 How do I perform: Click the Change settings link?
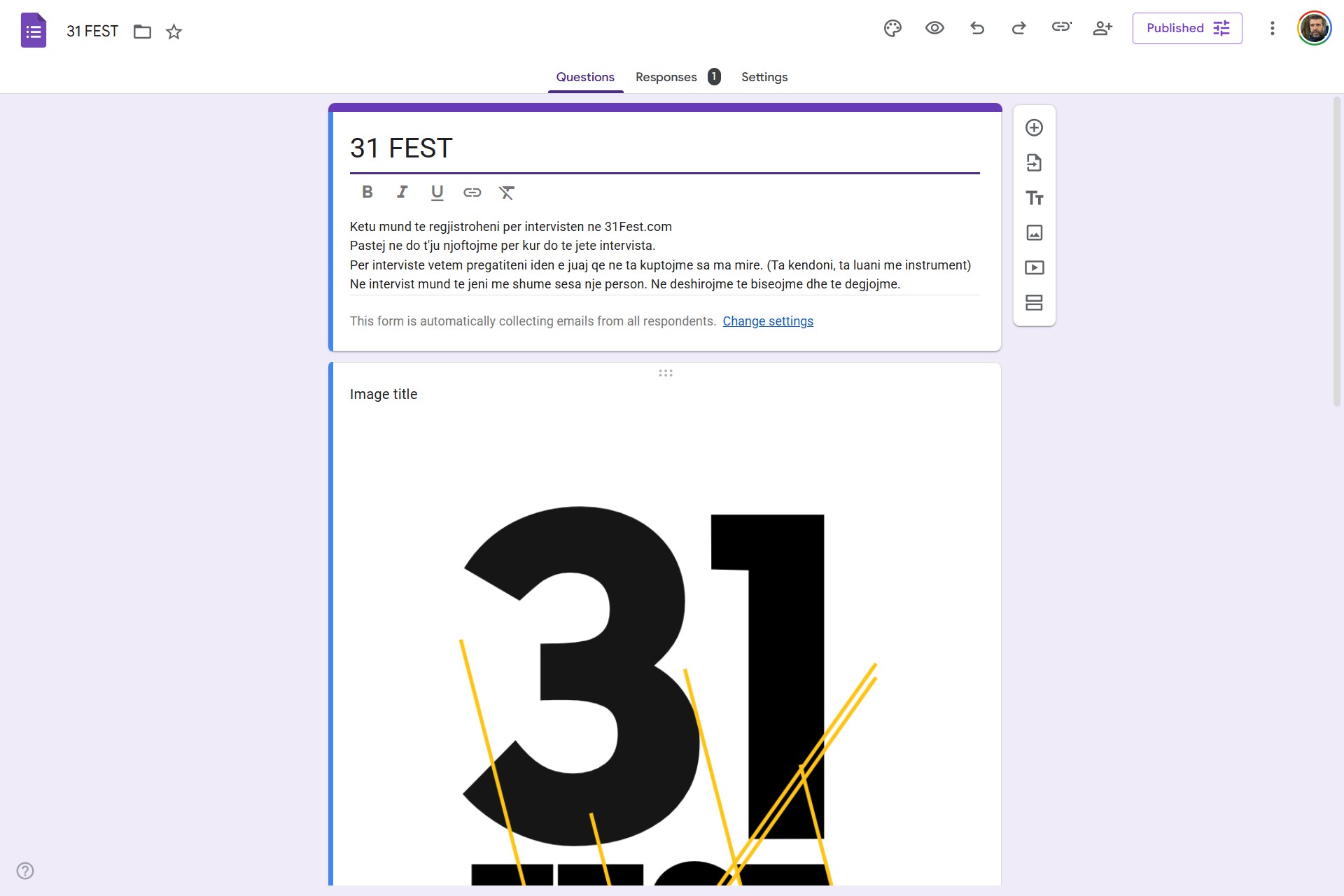767,321
